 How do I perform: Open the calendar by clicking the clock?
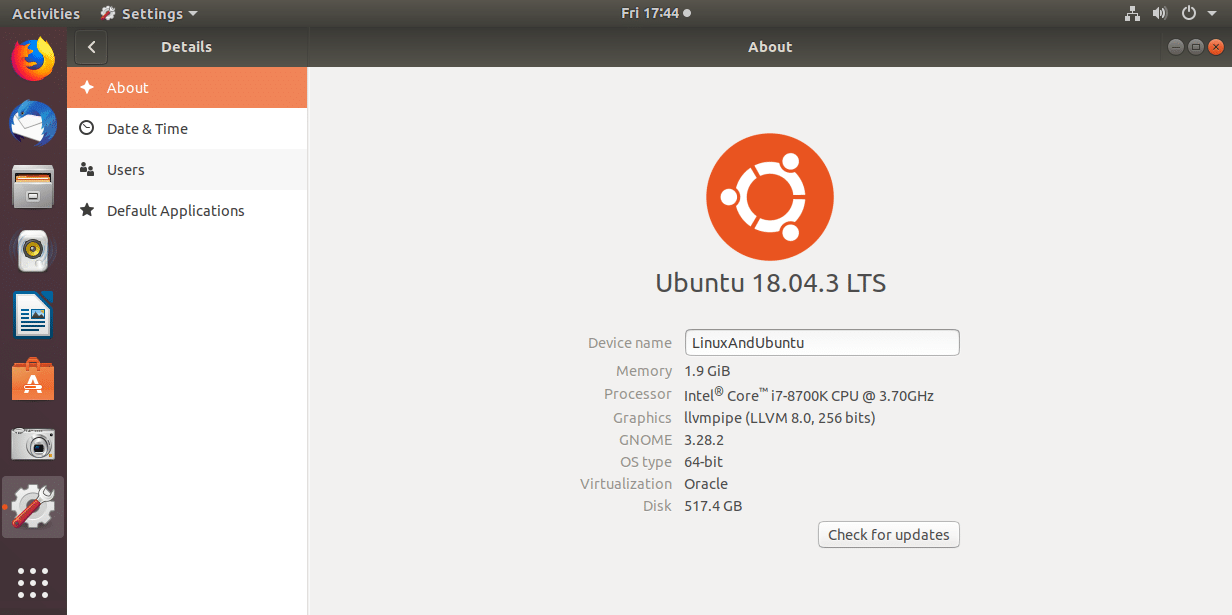[x=656, y=13]
